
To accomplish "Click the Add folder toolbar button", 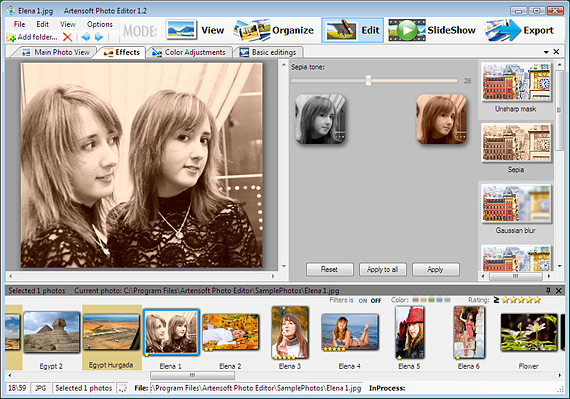I will pyautogui.click(x=32, y=37).
